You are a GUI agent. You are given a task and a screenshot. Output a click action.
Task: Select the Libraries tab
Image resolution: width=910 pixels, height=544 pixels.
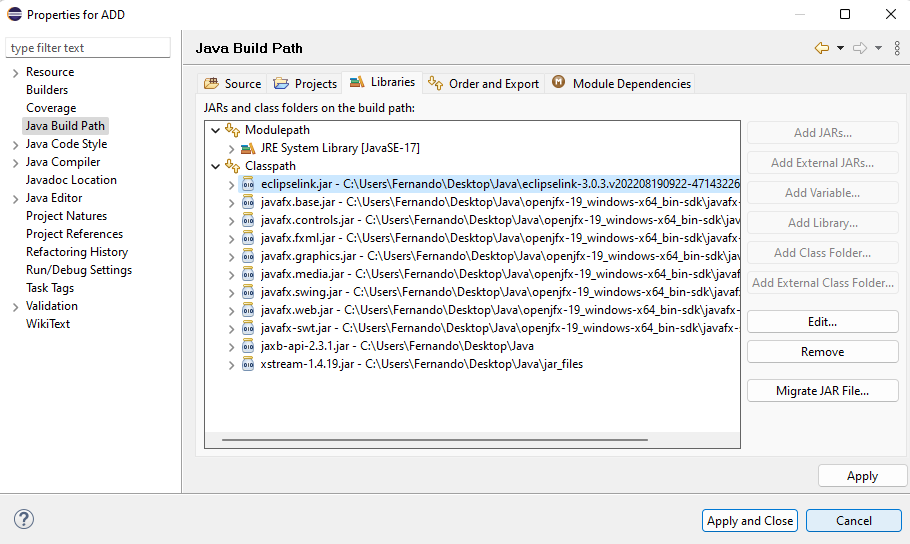pos(382,82)
